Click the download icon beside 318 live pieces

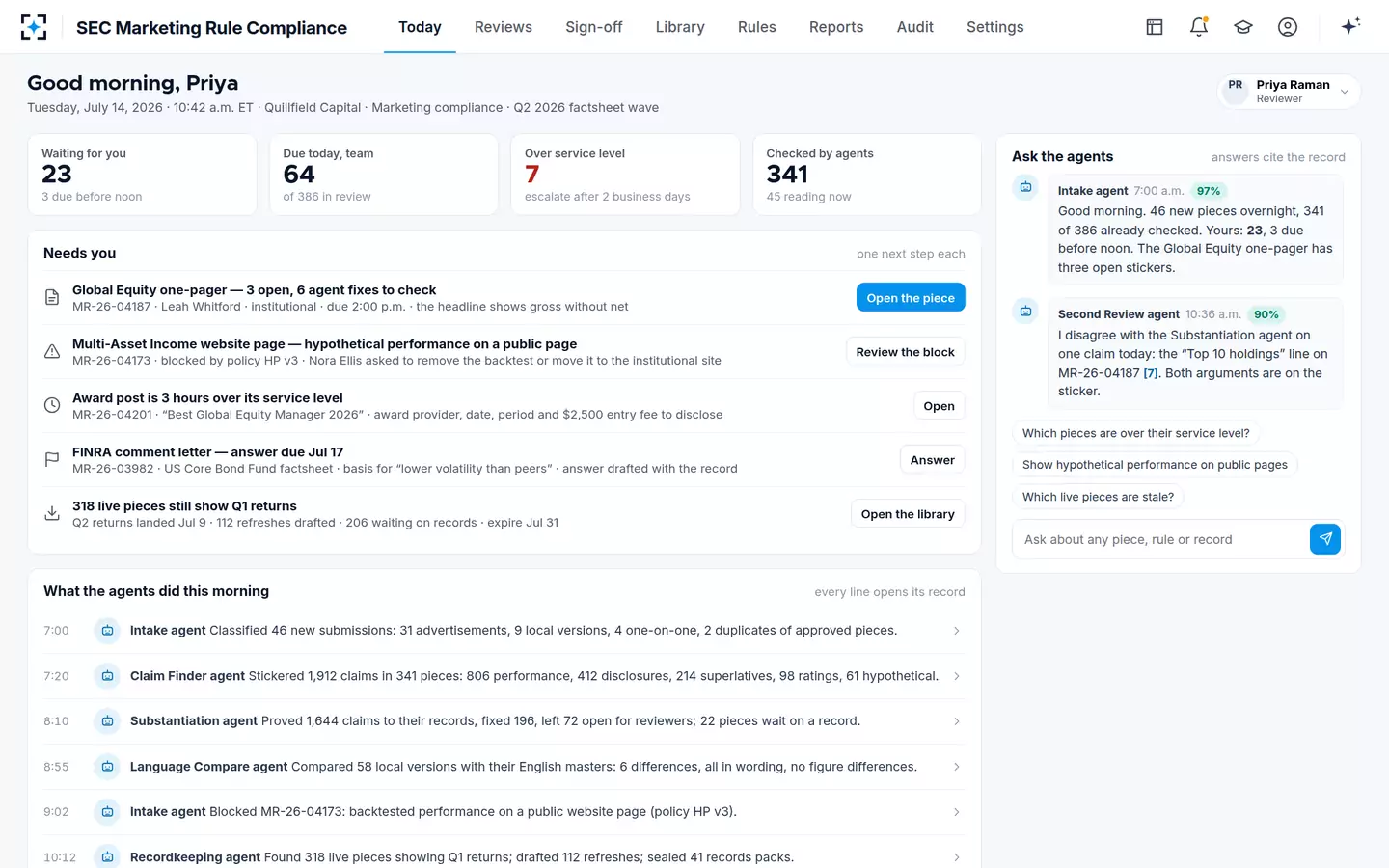(x=52, y=514)
